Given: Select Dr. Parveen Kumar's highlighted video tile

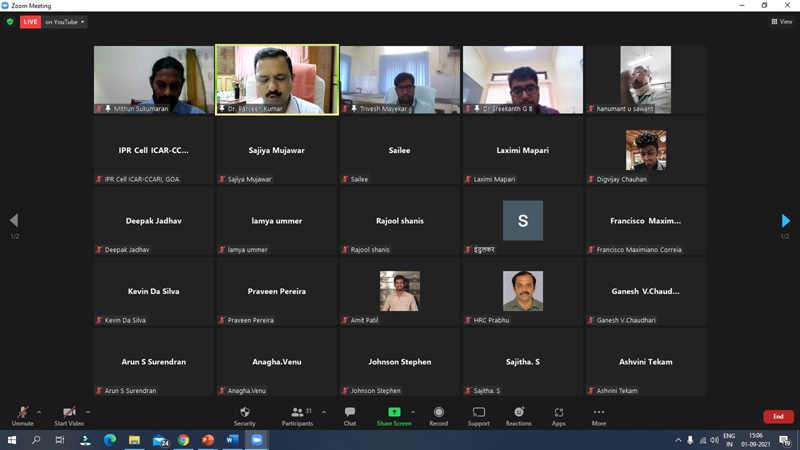Looking at the screenshot, I should (277, 80).
